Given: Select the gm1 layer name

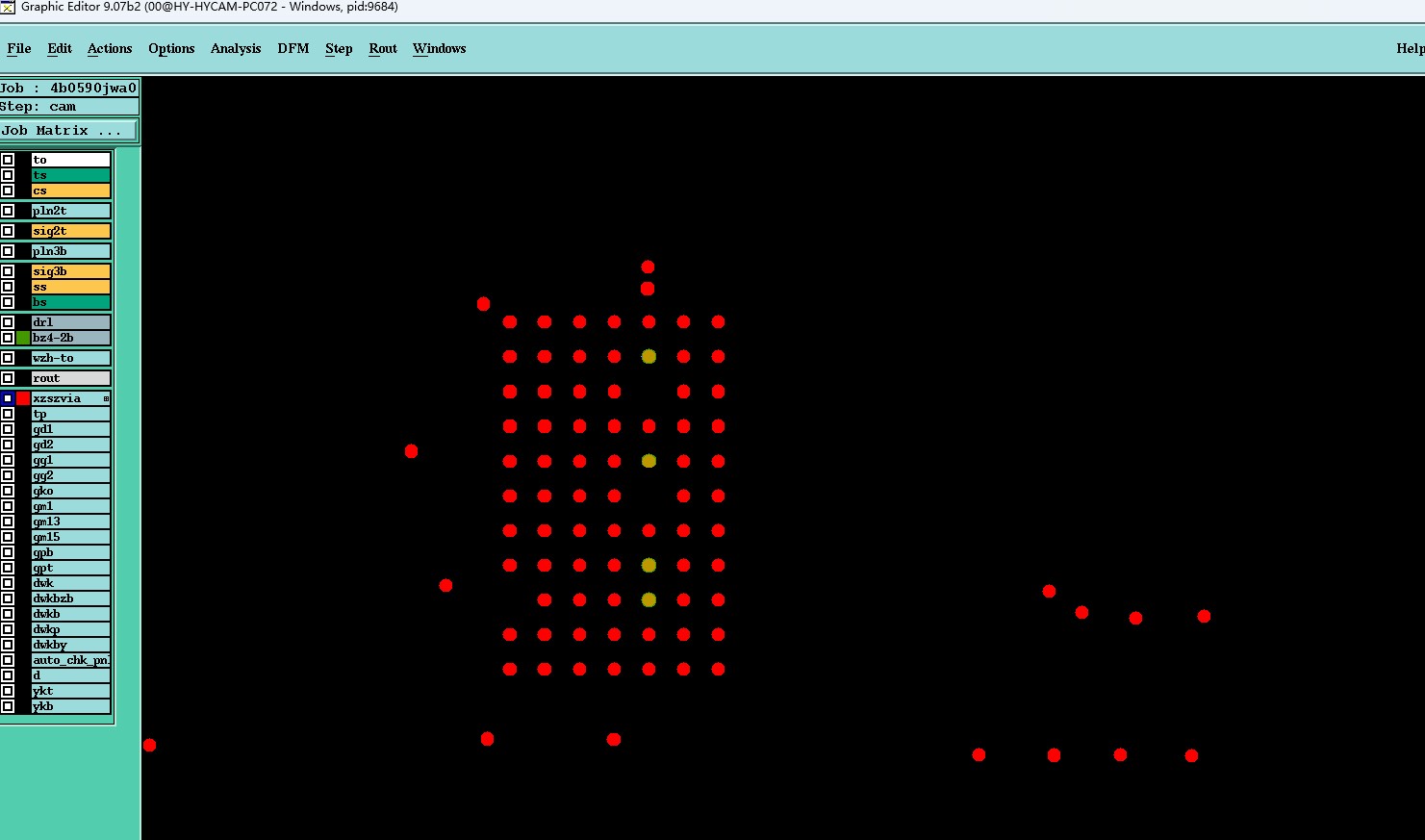Looking at the screenshot, I should point(71,506).
